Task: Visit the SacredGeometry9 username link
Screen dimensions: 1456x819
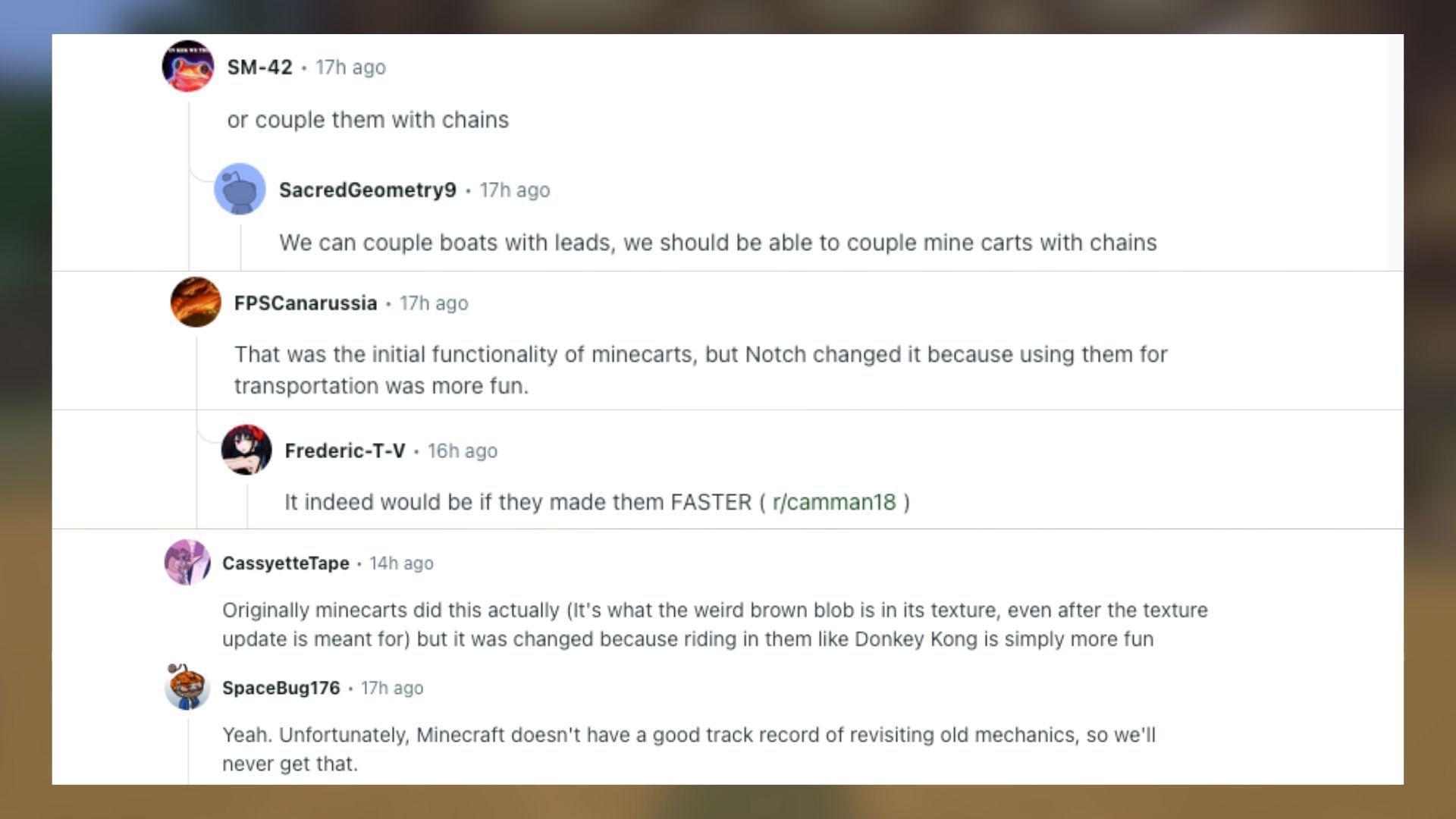Action: coord(367,190)
